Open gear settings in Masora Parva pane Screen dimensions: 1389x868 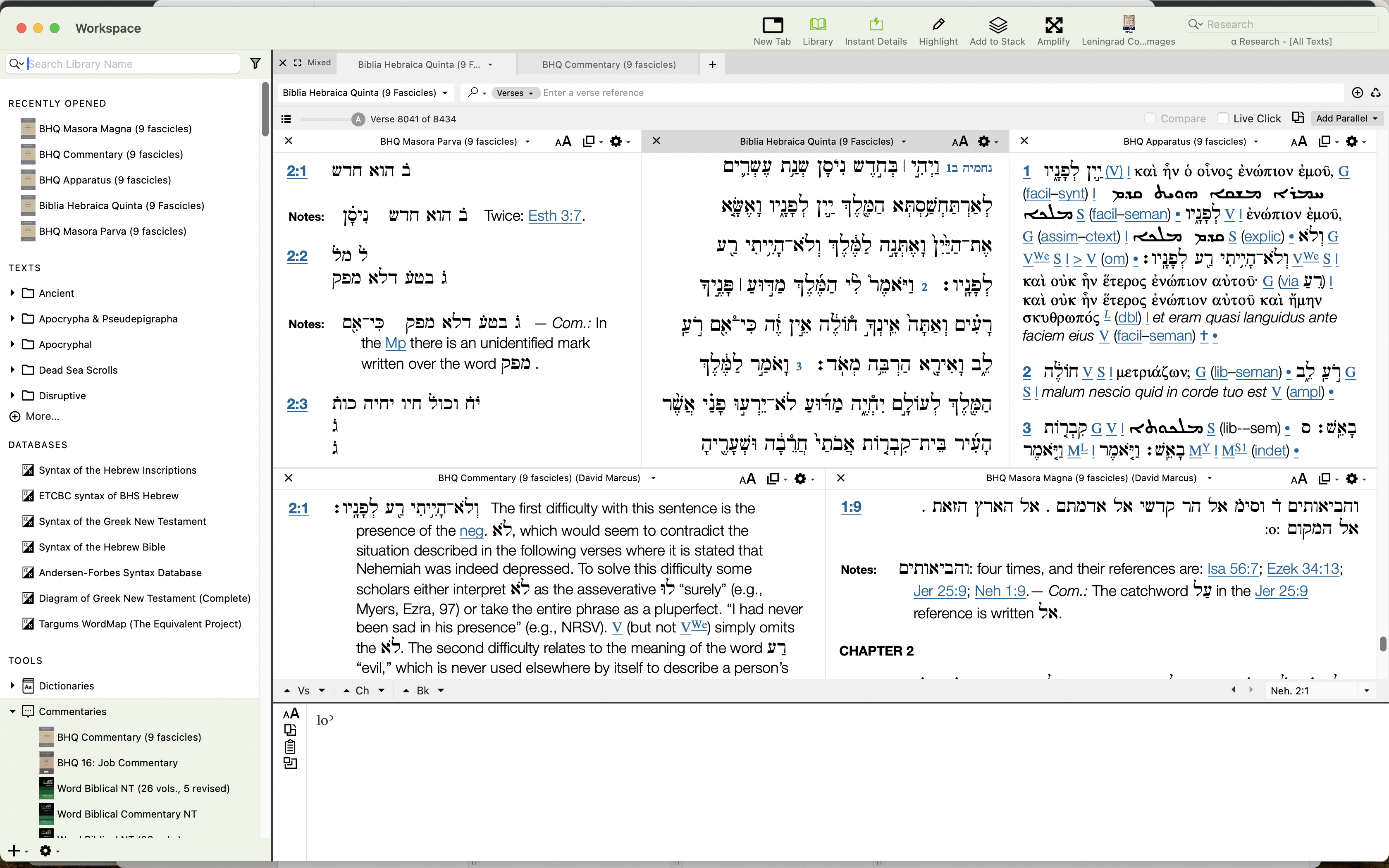[x=616, y=141]
